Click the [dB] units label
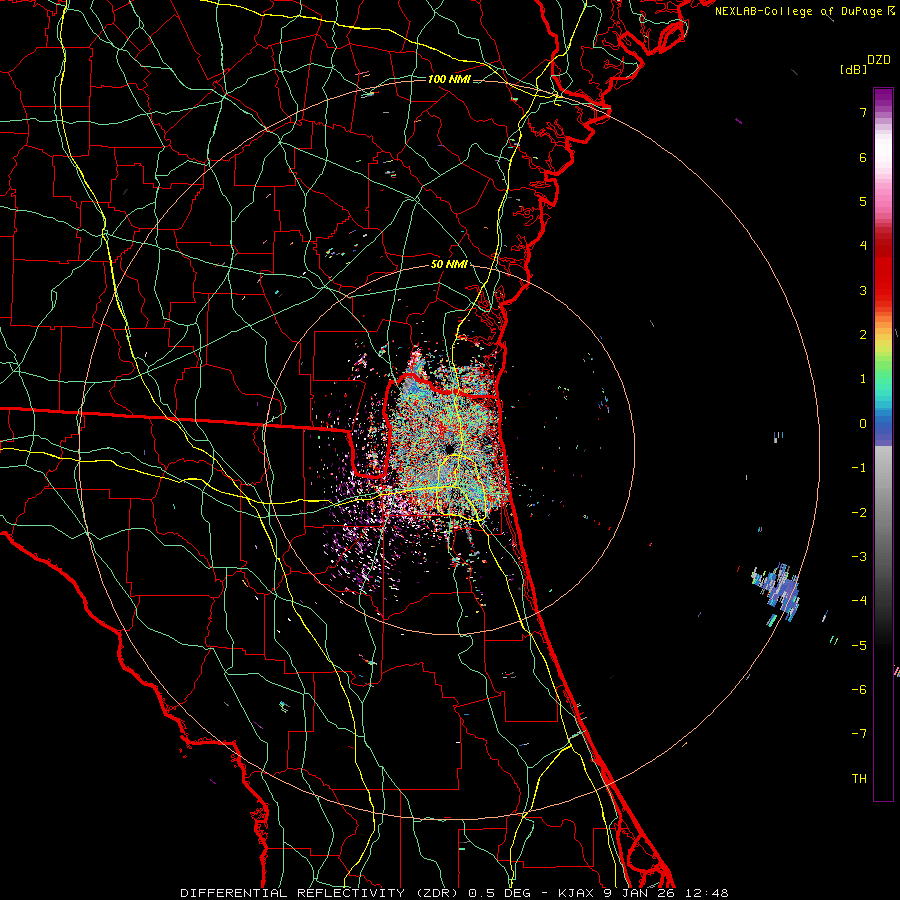Viewport: 900px width, 900px height. click(854, 69)
